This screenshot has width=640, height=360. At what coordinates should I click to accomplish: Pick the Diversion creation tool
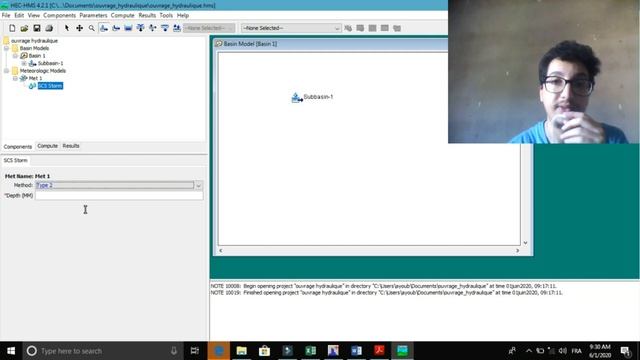153,28
